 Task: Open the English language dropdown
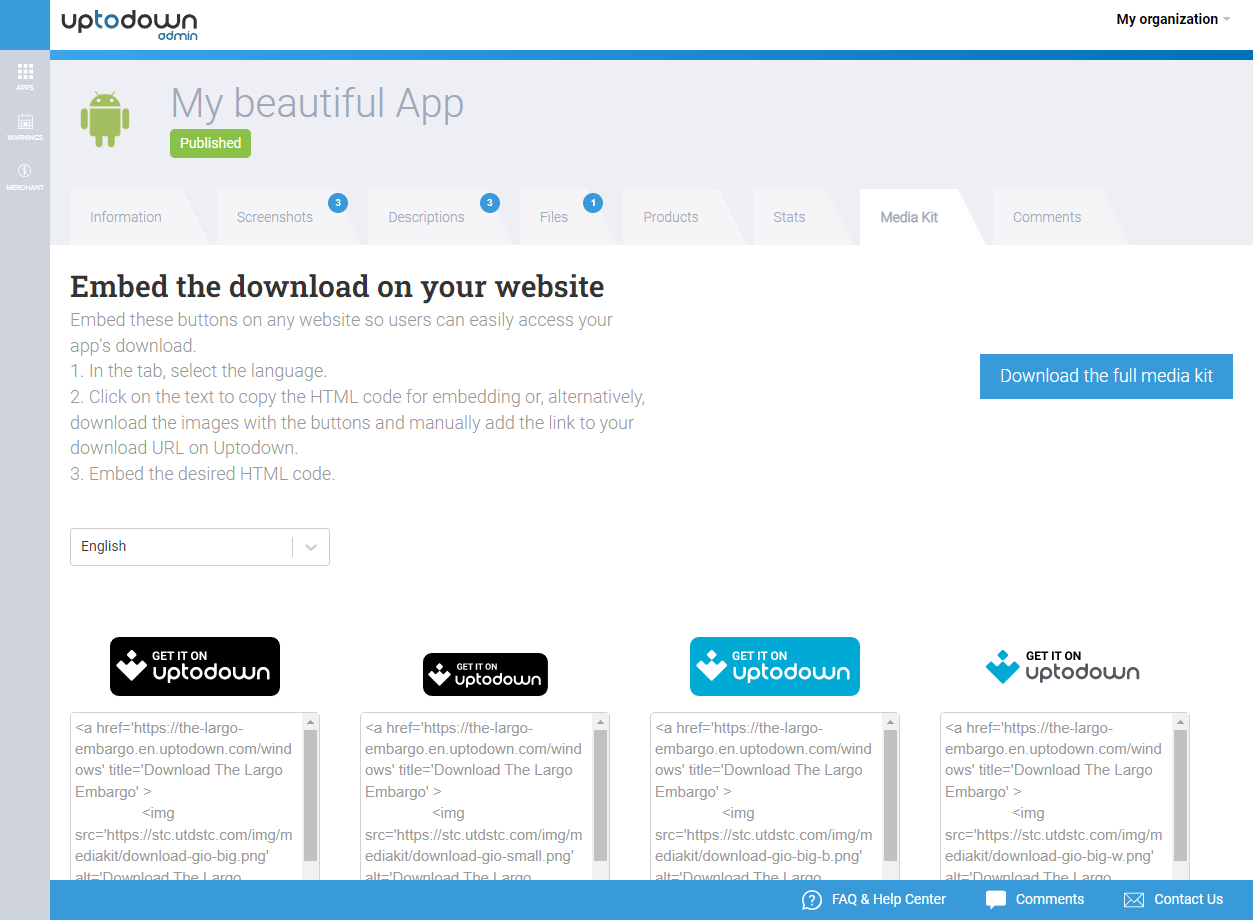tap(200, 547)
